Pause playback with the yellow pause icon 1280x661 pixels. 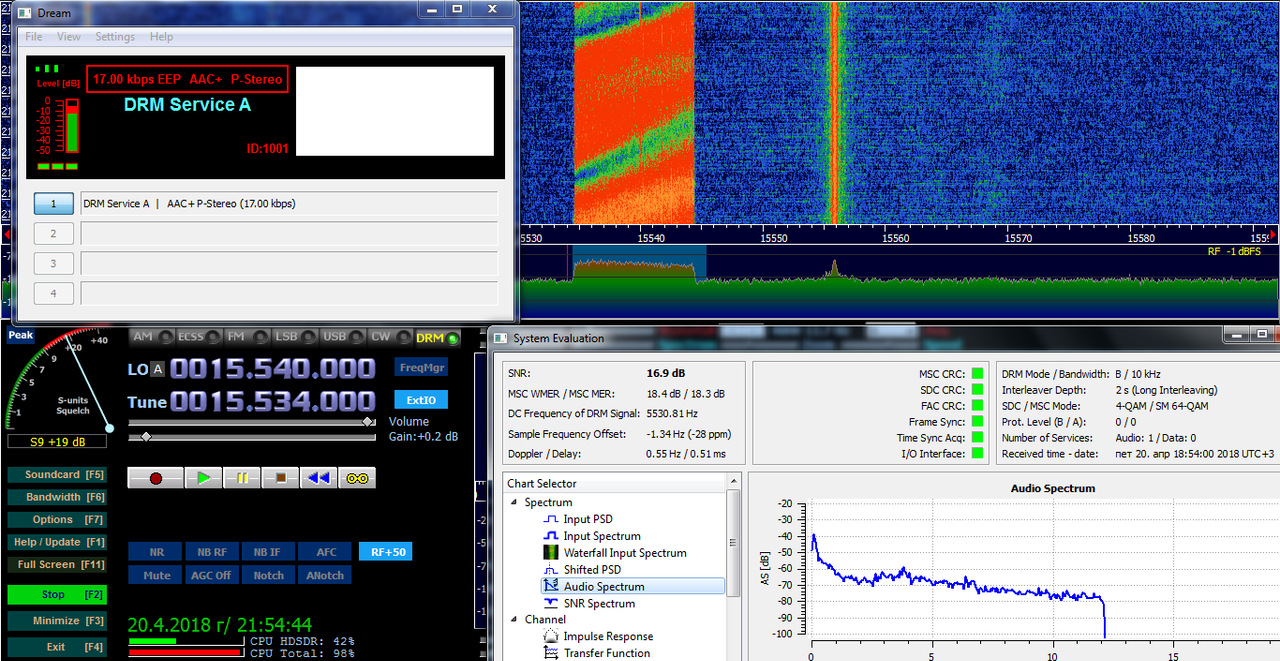[x=242, y=478]
